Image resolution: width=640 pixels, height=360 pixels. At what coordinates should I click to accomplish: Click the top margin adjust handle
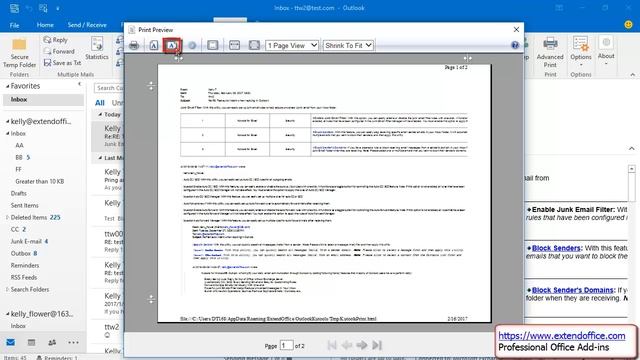pyautogui.click(x=151, y=86)
